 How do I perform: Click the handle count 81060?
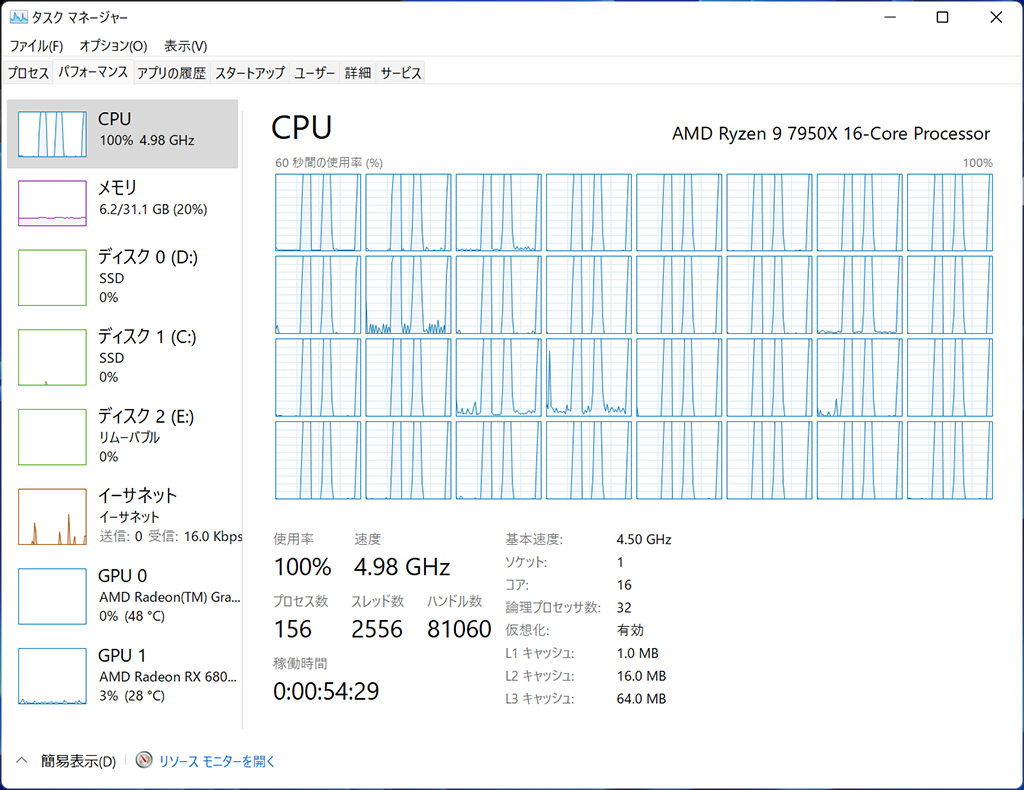pyautogui.click(x=459, y=629)
